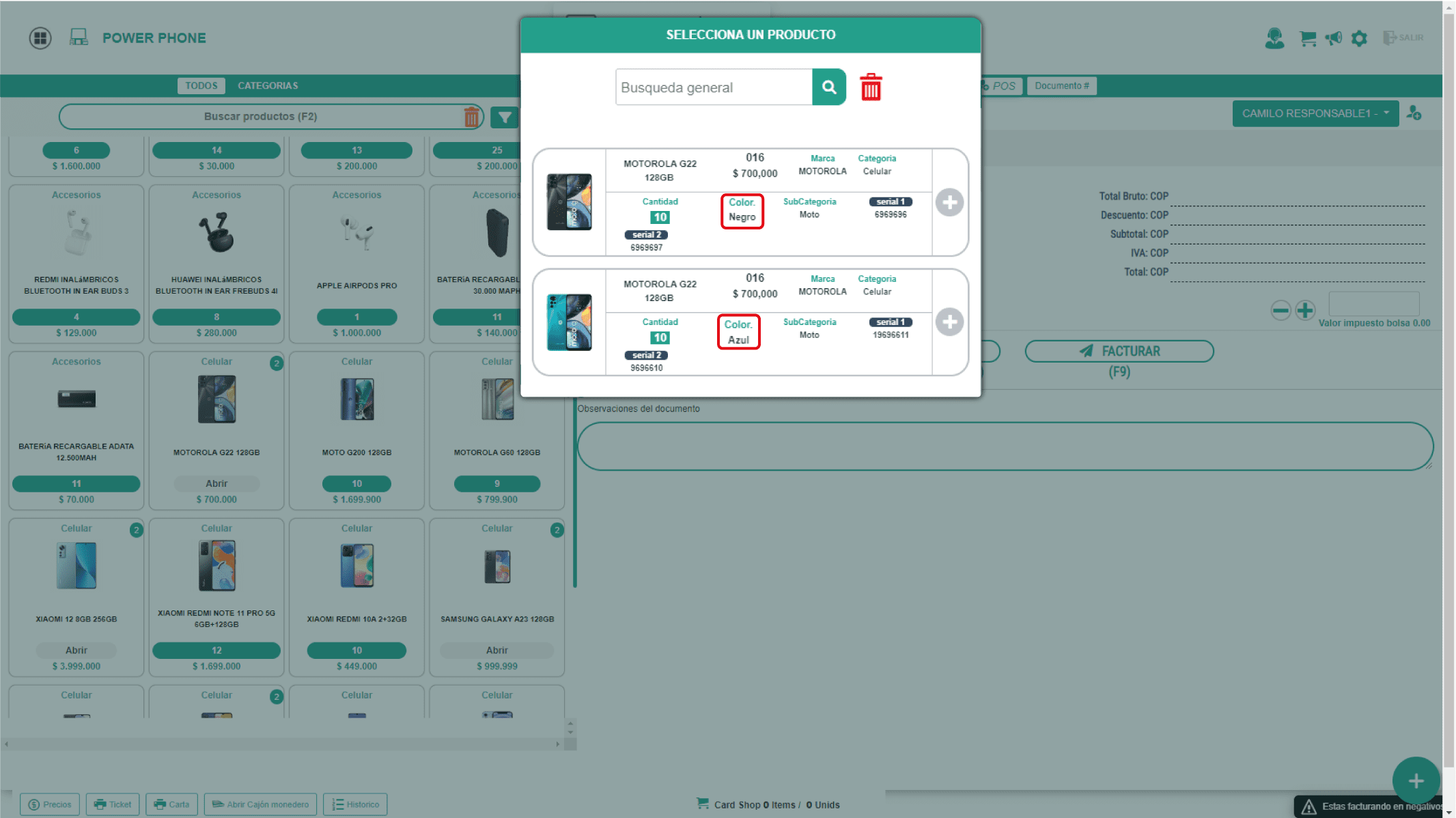Select the black Motorola G22 thumbnail
1456x818 pixels.
pyautogui.click(x=569, y=202)
